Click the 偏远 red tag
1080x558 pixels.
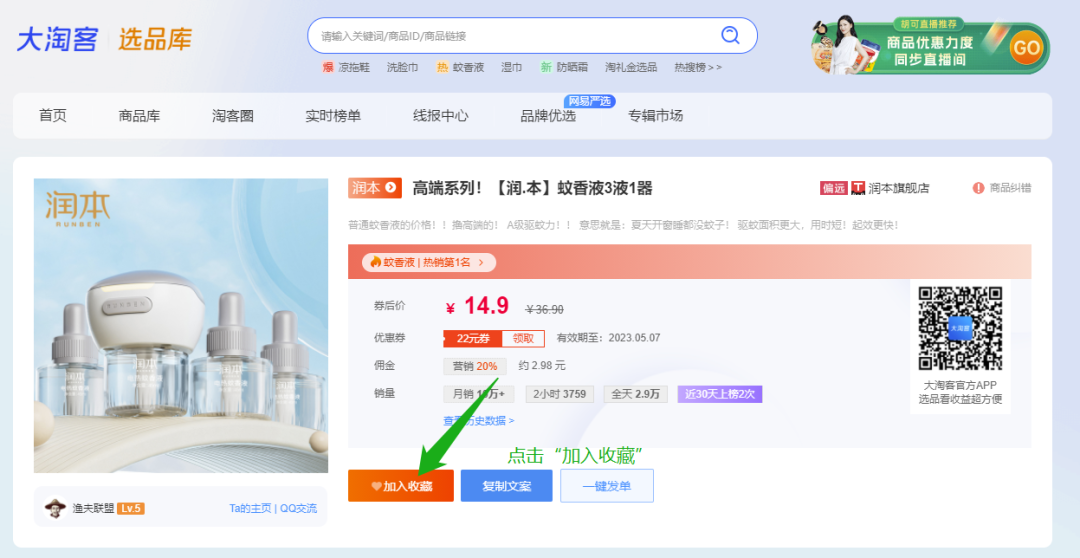(833, 188)
